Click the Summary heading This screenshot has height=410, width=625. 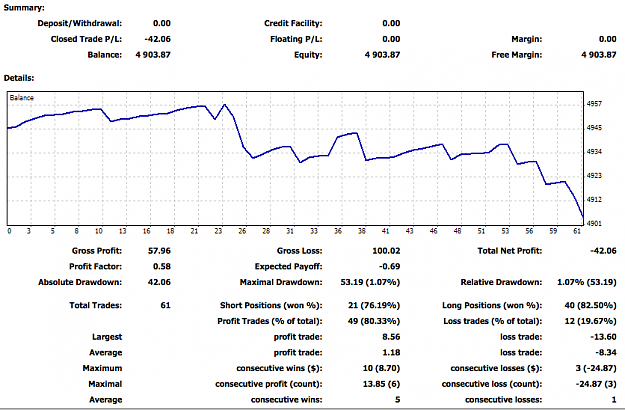coord(24,8)
